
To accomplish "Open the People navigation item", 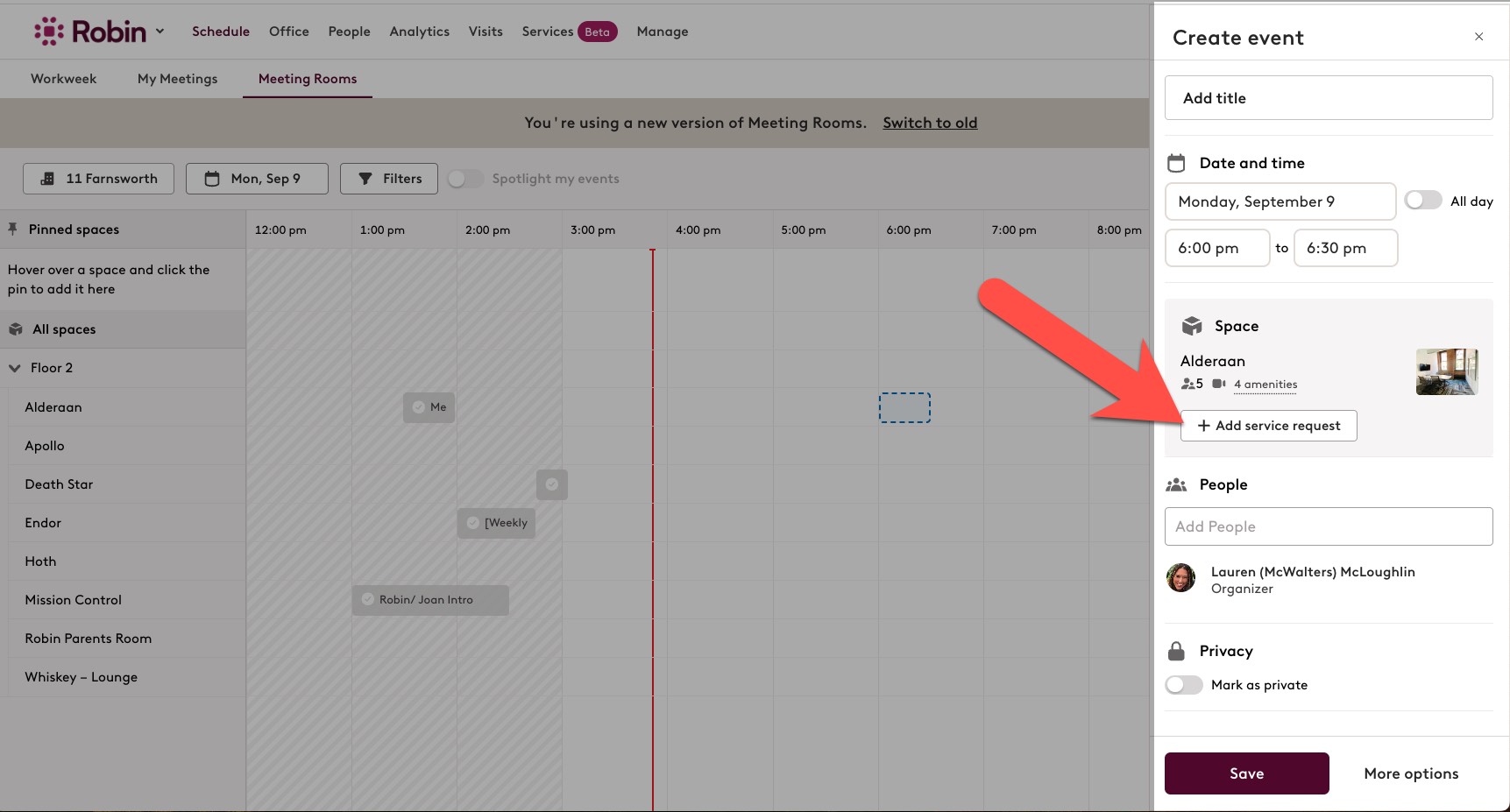I will 349,32.
